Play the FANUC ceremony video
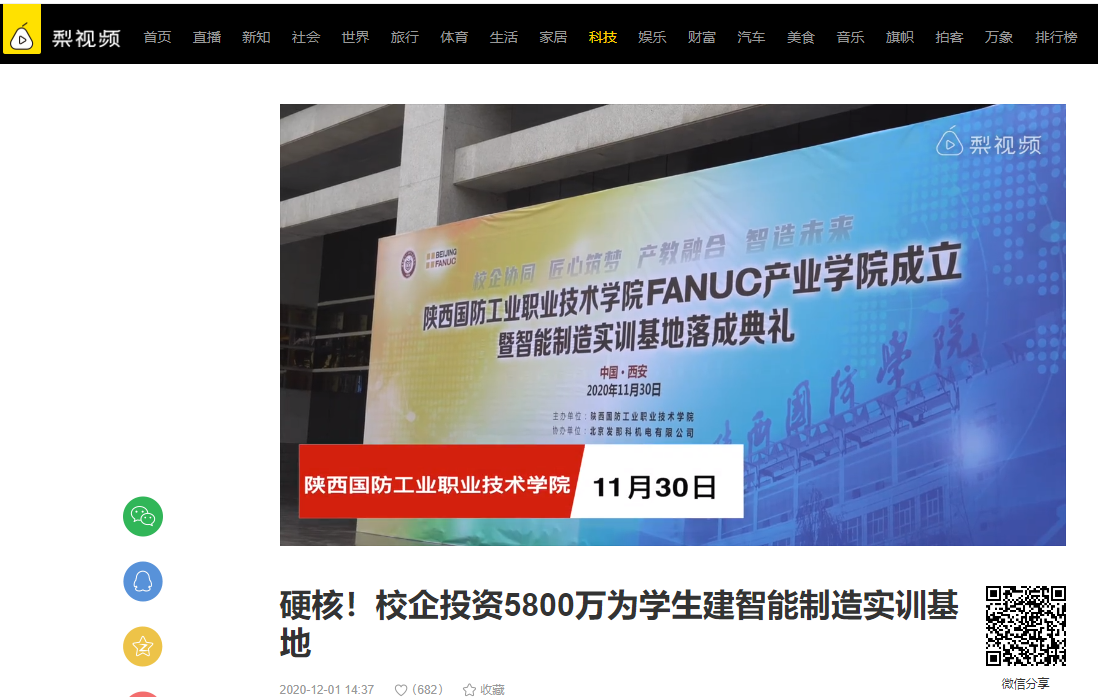This screenshot has height=697, width=1098. click(x=672, y=325)
